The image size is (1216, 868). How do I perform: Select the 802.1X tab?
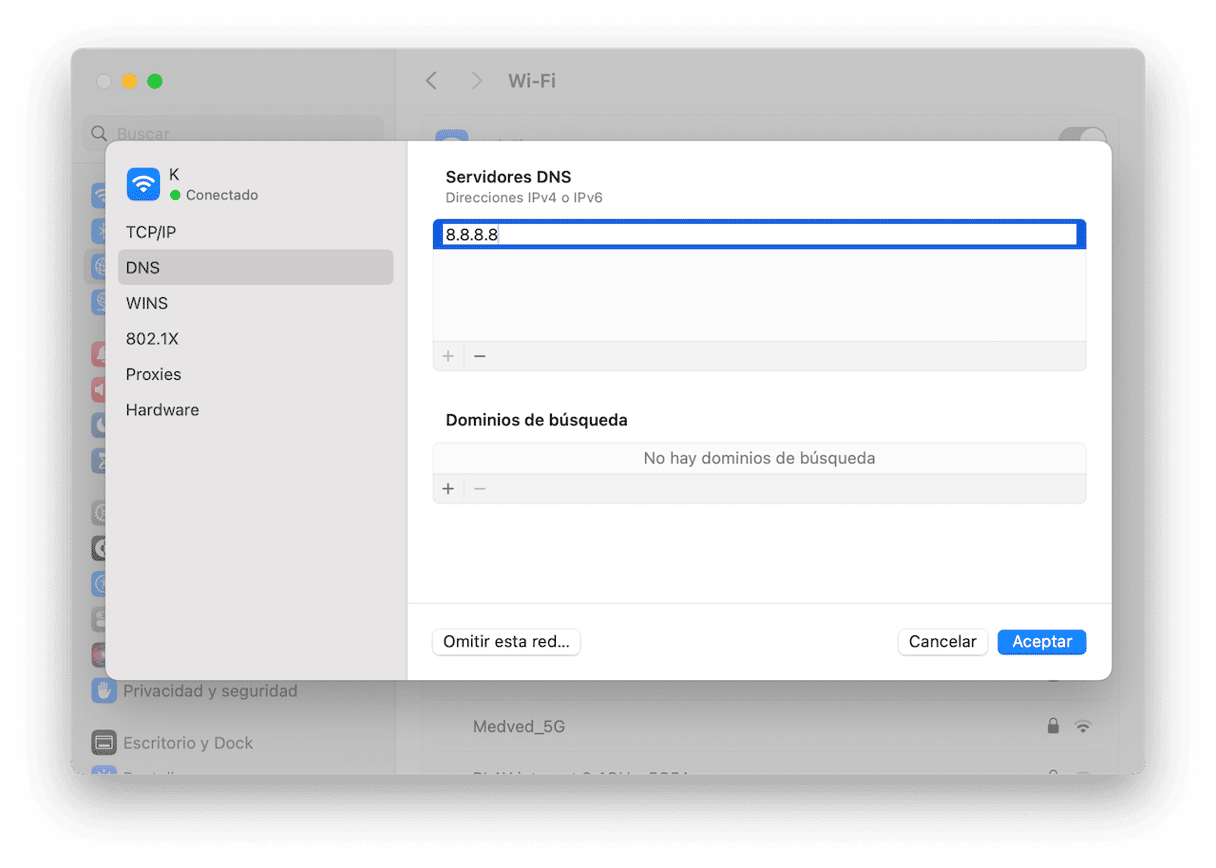tap(152, 339)
